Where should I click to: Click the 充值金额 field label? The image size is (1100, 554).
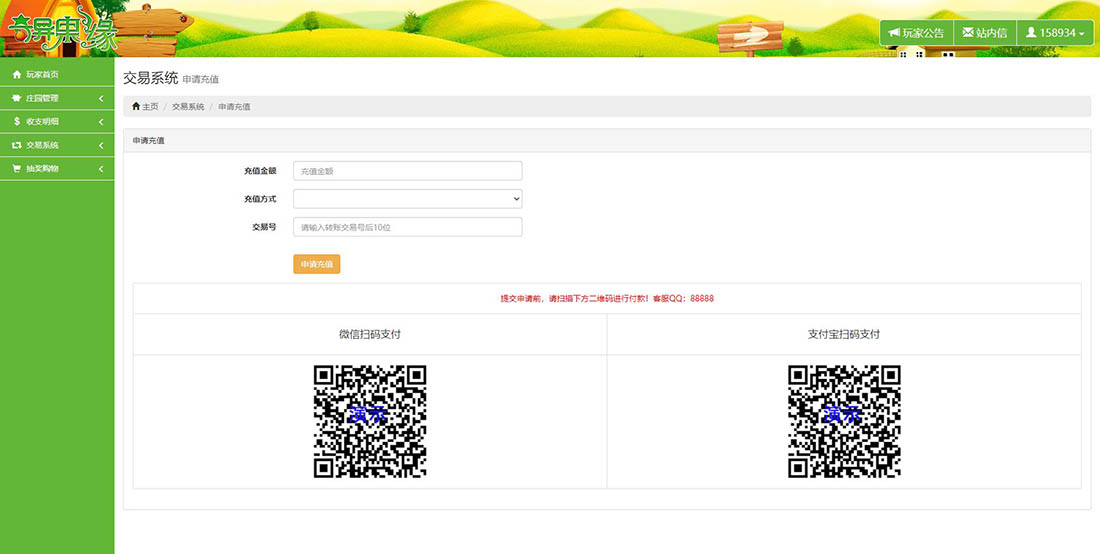[x=260, y=171]
